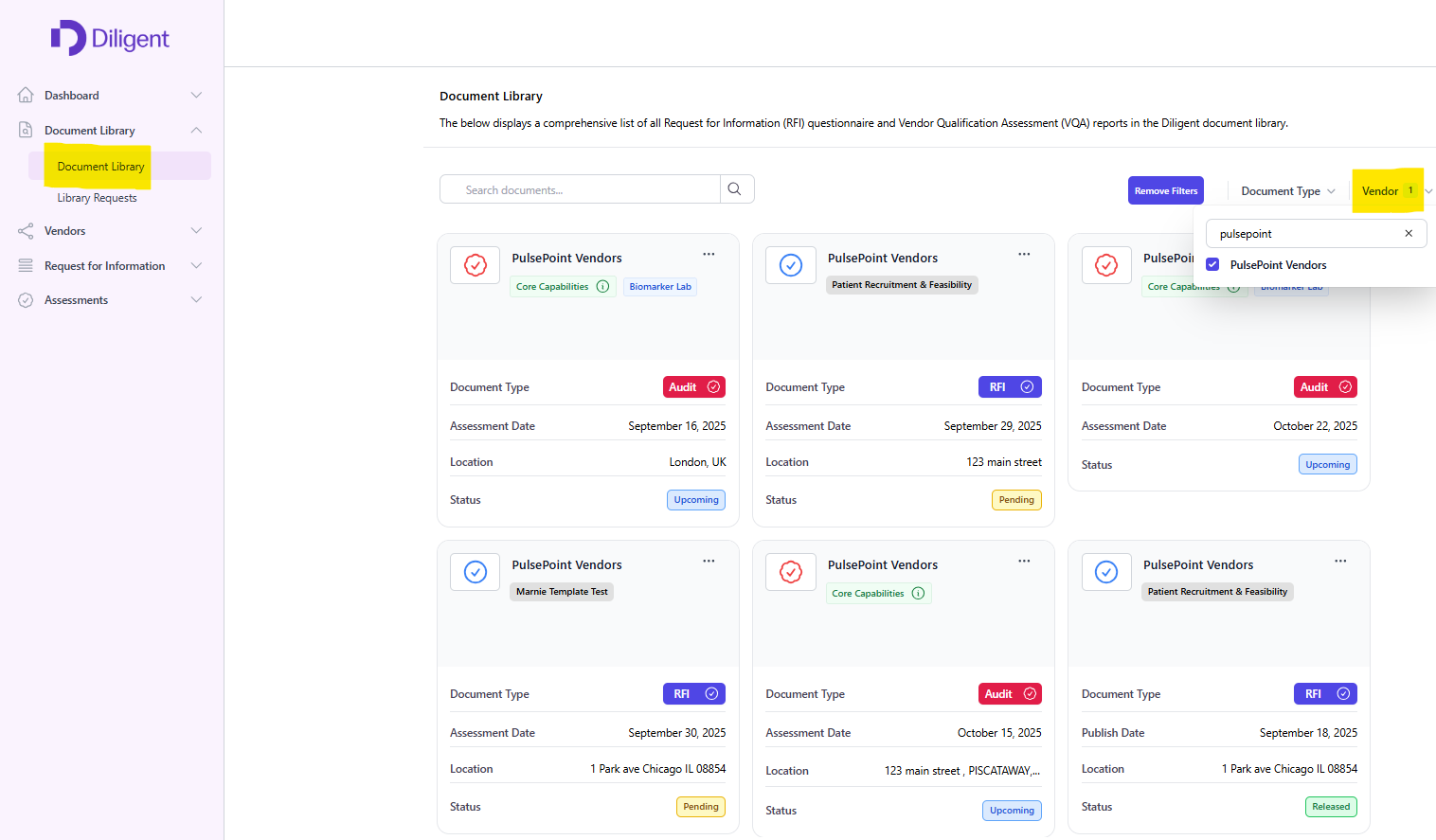This screenshot has width=1436, height=840.
Task: Click the red audit icon on October 22 card
Action: tap(1106, 265)
